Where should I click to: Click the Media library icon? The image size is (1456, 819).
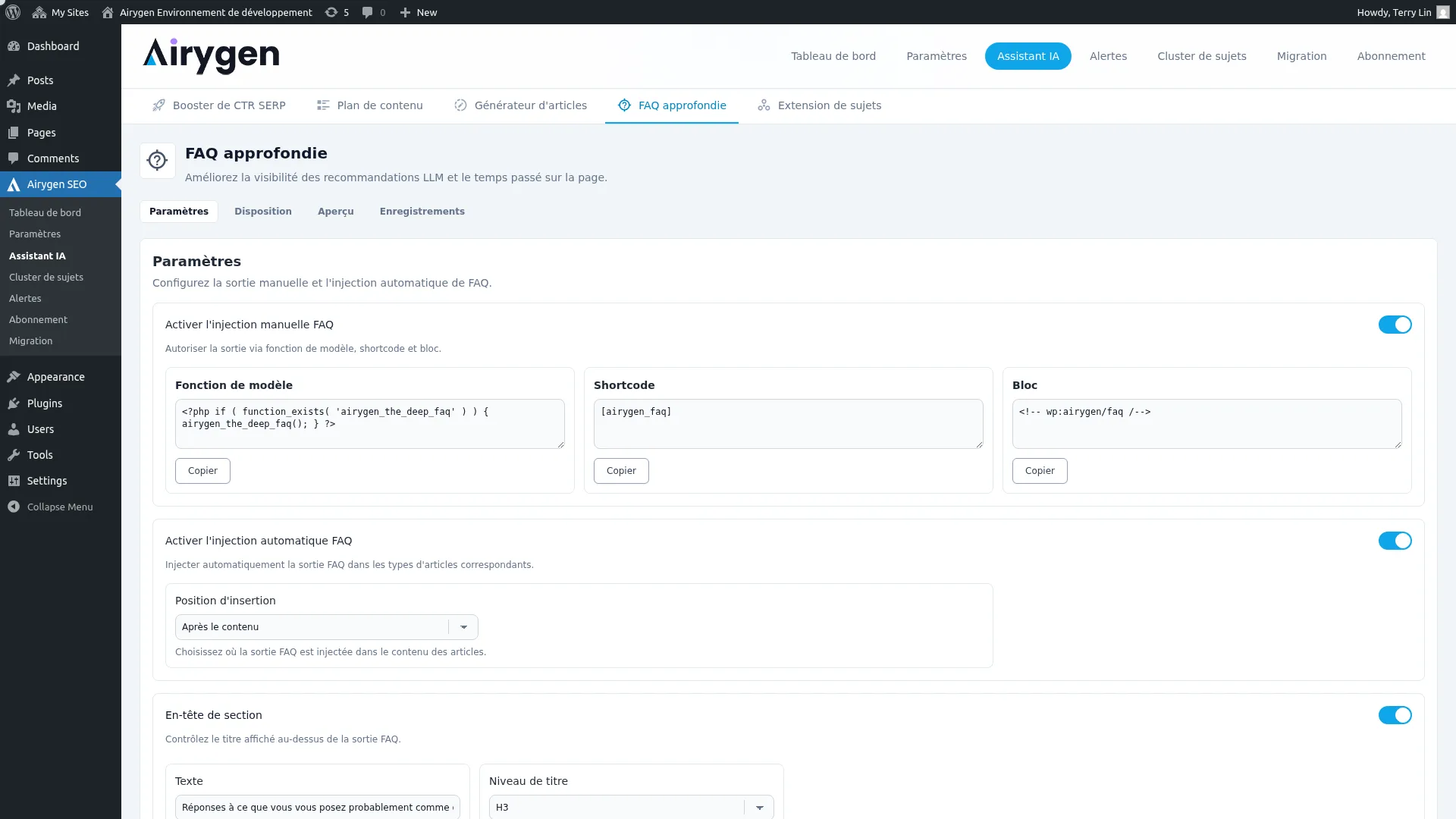(14, 106)
